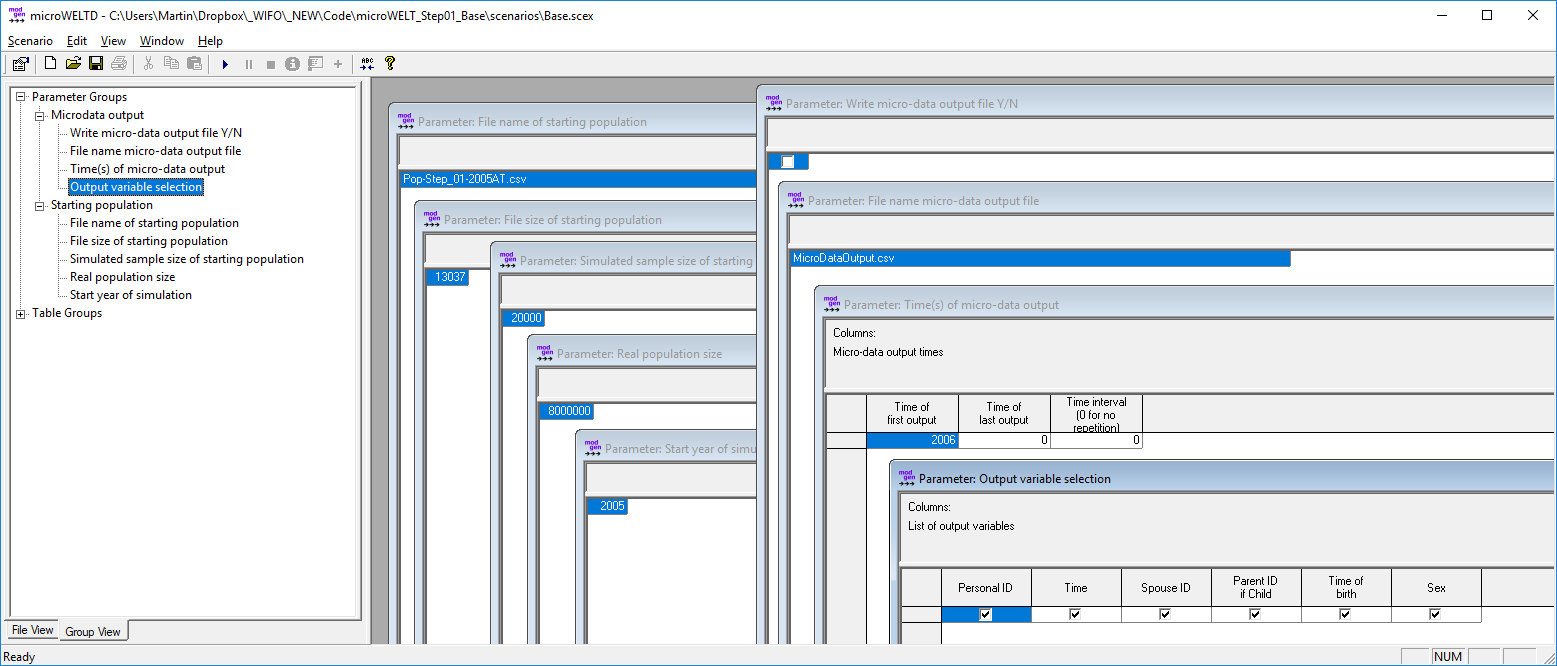Screen dimensions: 1557x666
Task: Open an existing scenario file
Action: coord(73,64)
